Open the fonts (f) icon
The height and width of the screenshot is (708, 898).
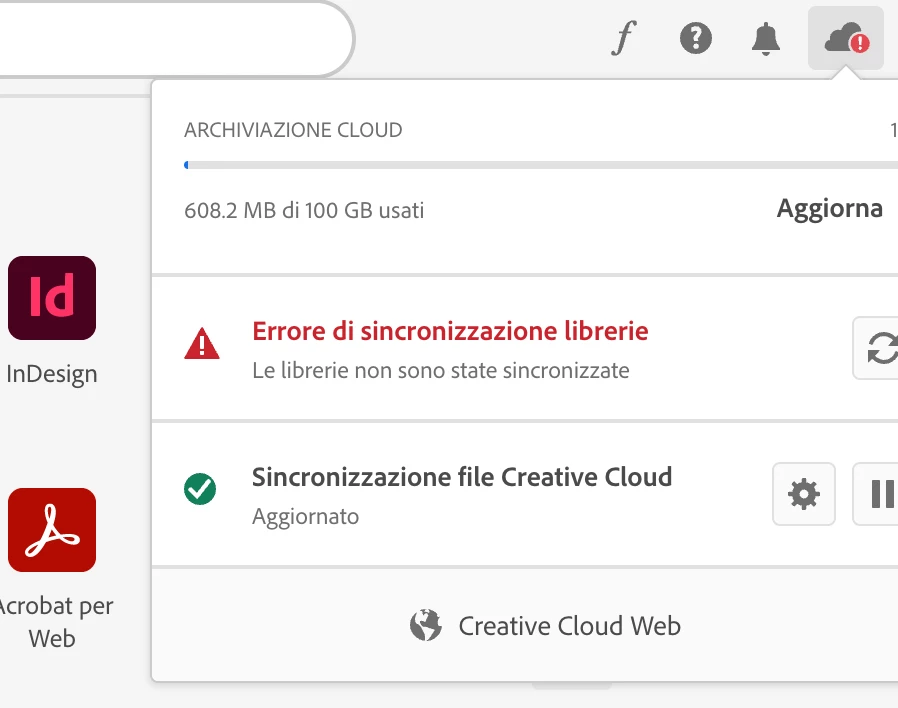[624, 38]
